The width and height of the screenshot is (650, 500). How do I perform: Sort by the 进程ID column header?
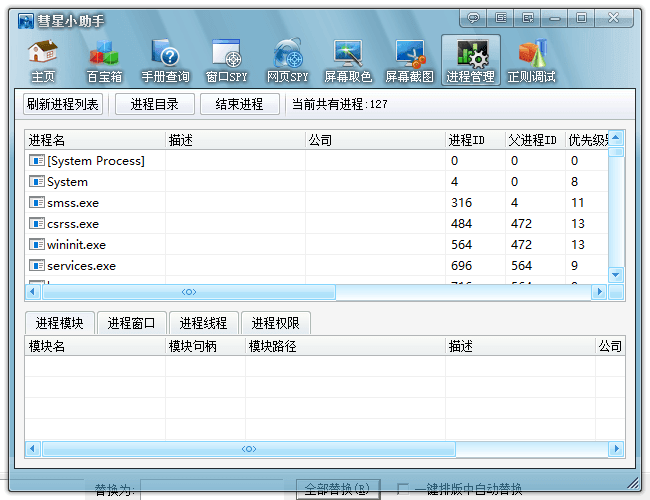pos(473,140)
